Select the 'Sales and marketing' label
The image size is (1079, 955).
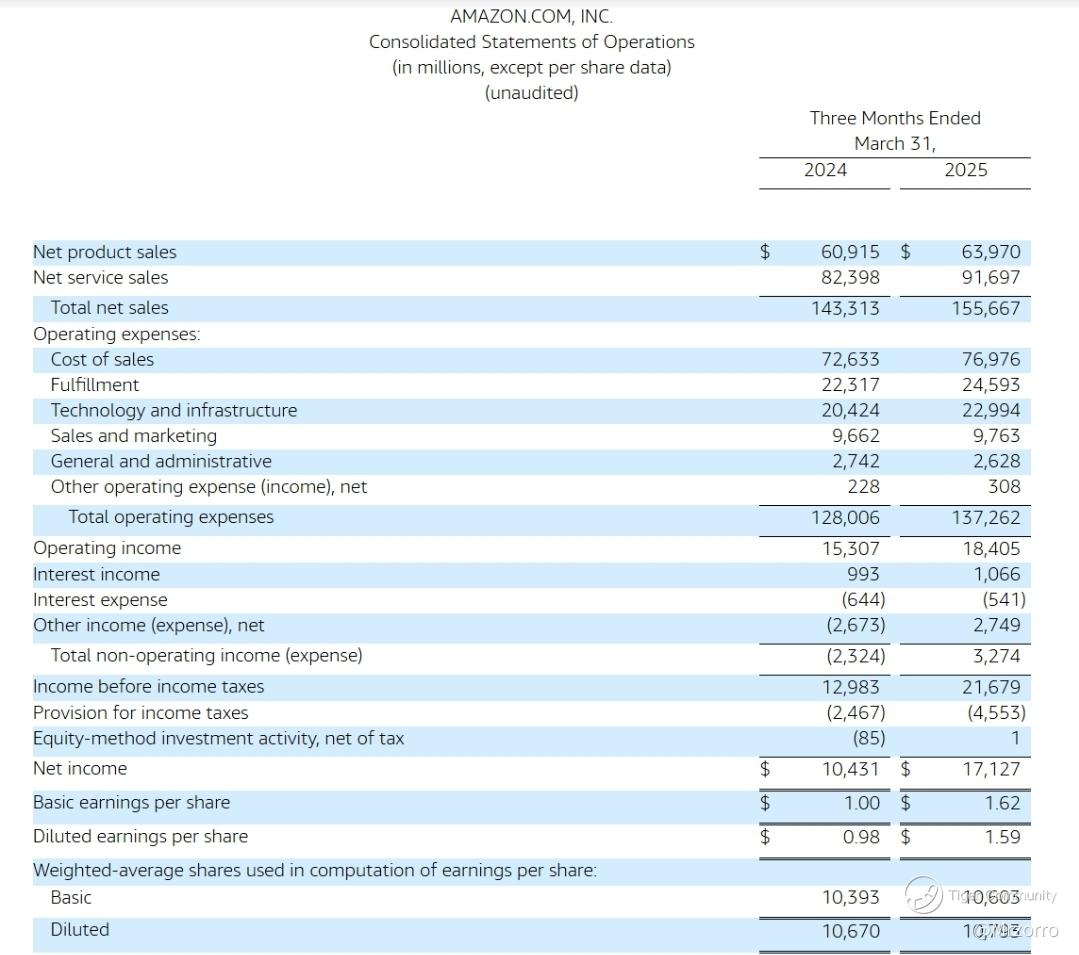[133, 436]
